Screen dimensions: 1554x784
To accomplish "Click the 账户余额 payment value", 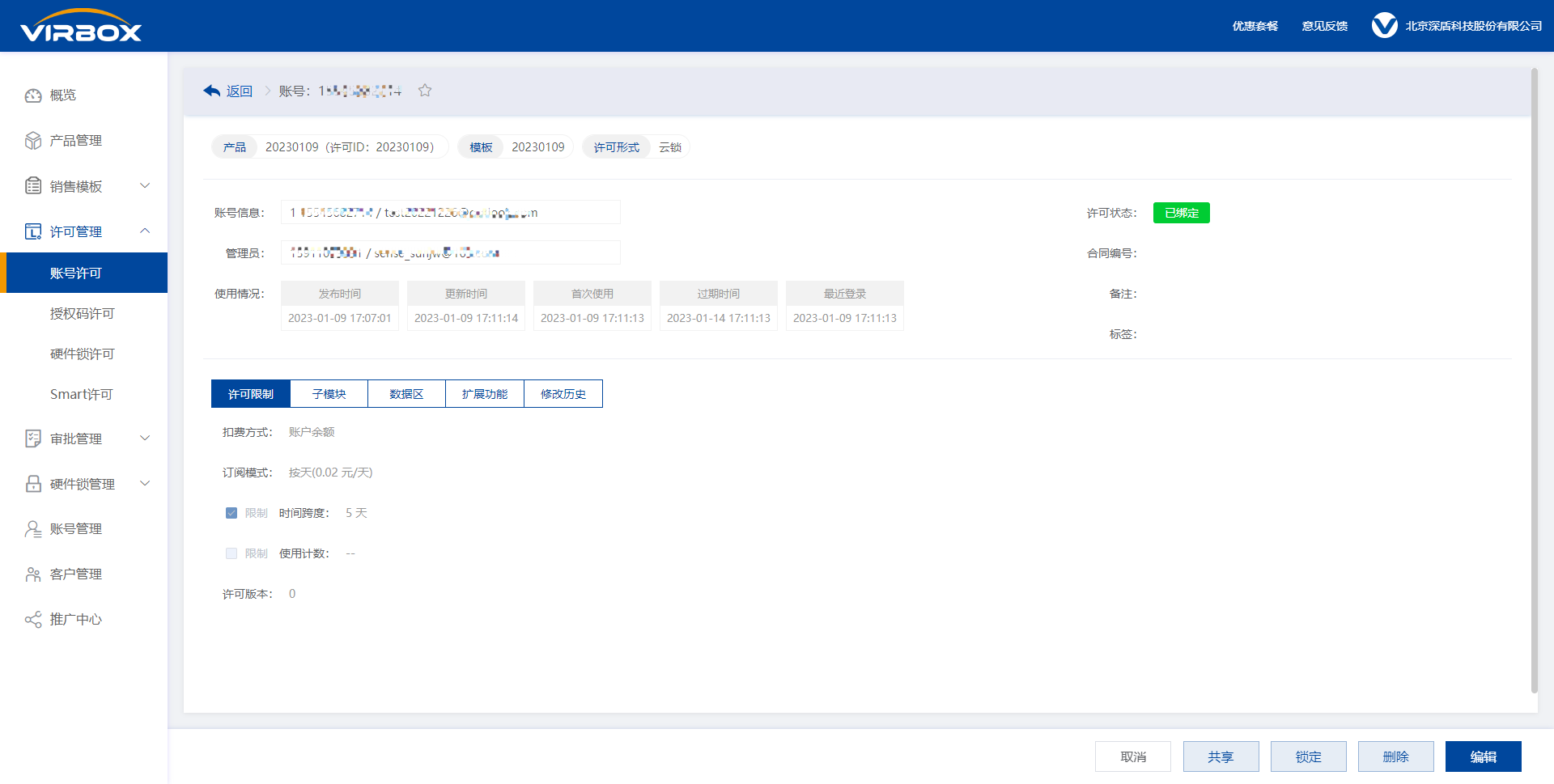I will pos(312,432).
